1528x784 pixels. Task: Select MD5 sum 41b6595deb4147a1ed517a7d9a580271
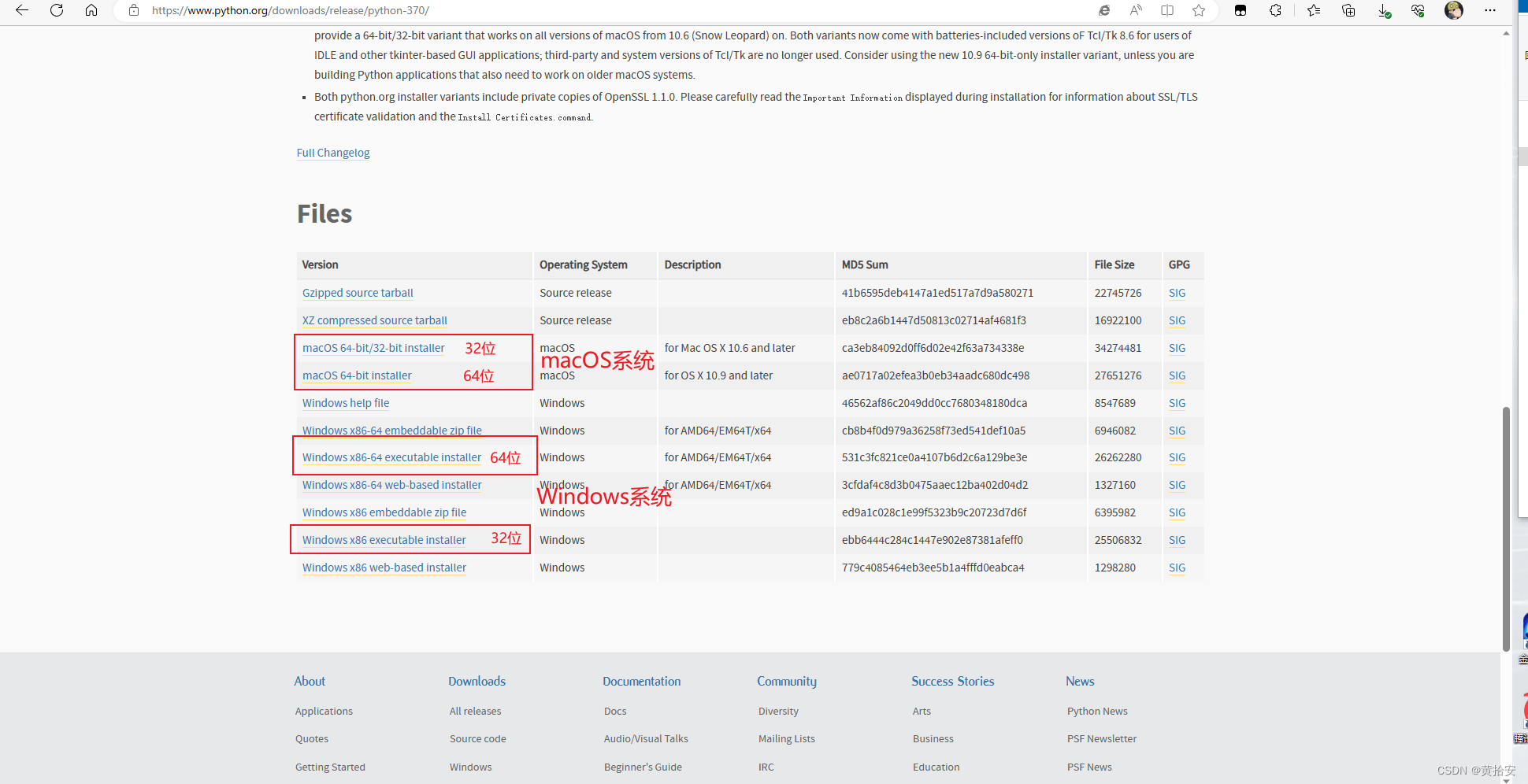click(x=937, y=293)
